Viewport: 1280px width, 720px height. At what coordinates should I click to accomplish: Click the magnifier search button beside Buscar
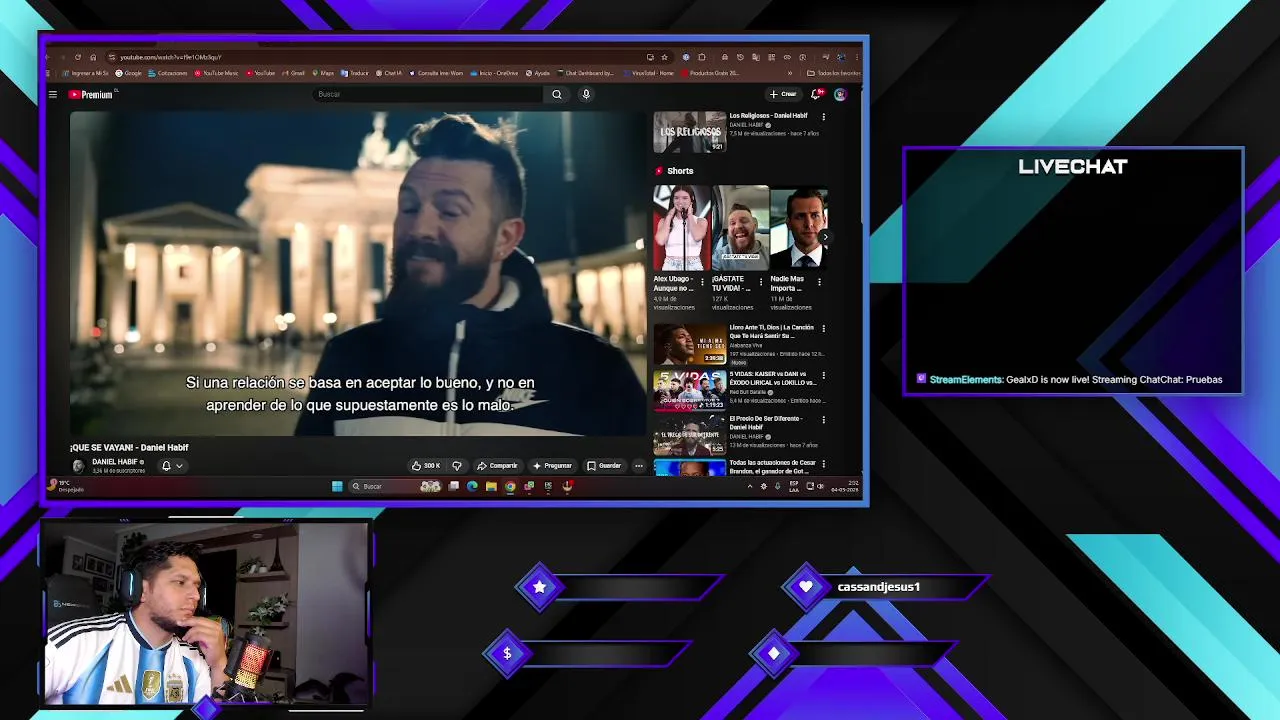click(557, 94)
